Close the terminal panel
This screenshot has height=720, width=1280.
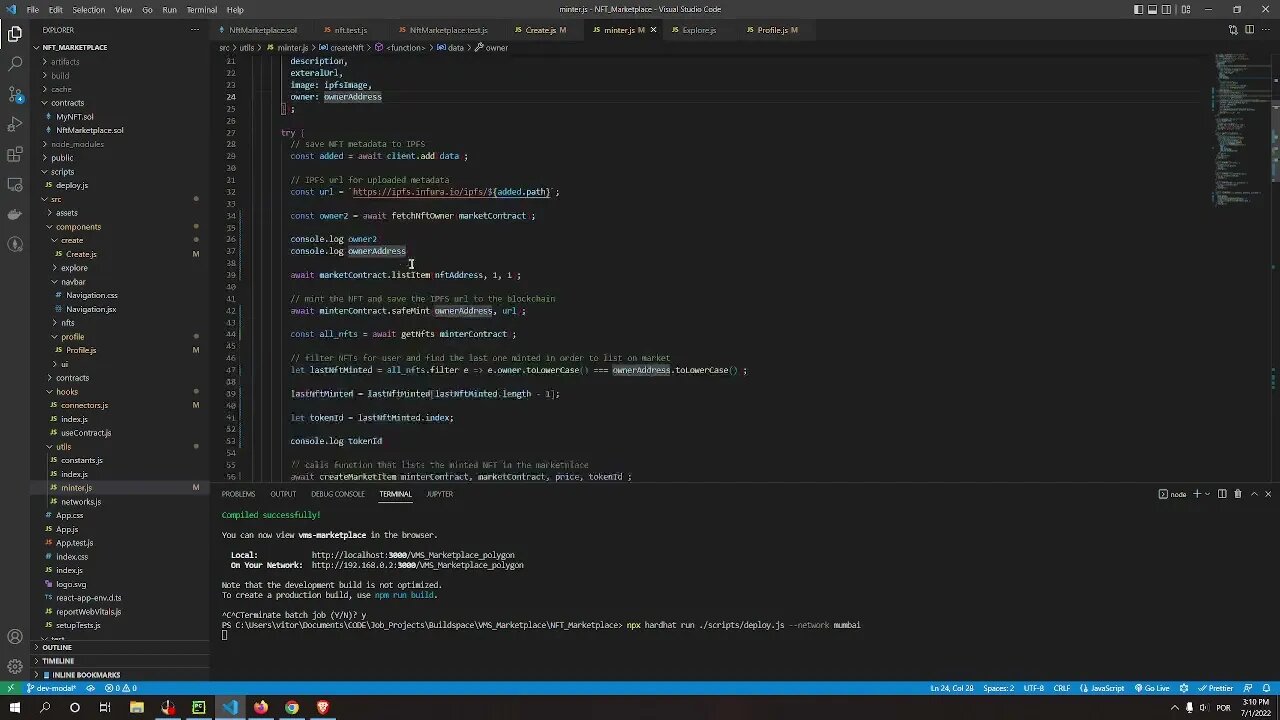click(1268, 494)
